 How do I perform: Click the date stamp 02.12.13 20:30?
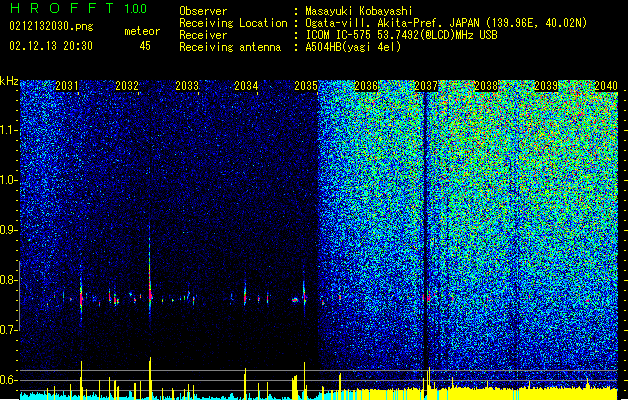(51, 46)
